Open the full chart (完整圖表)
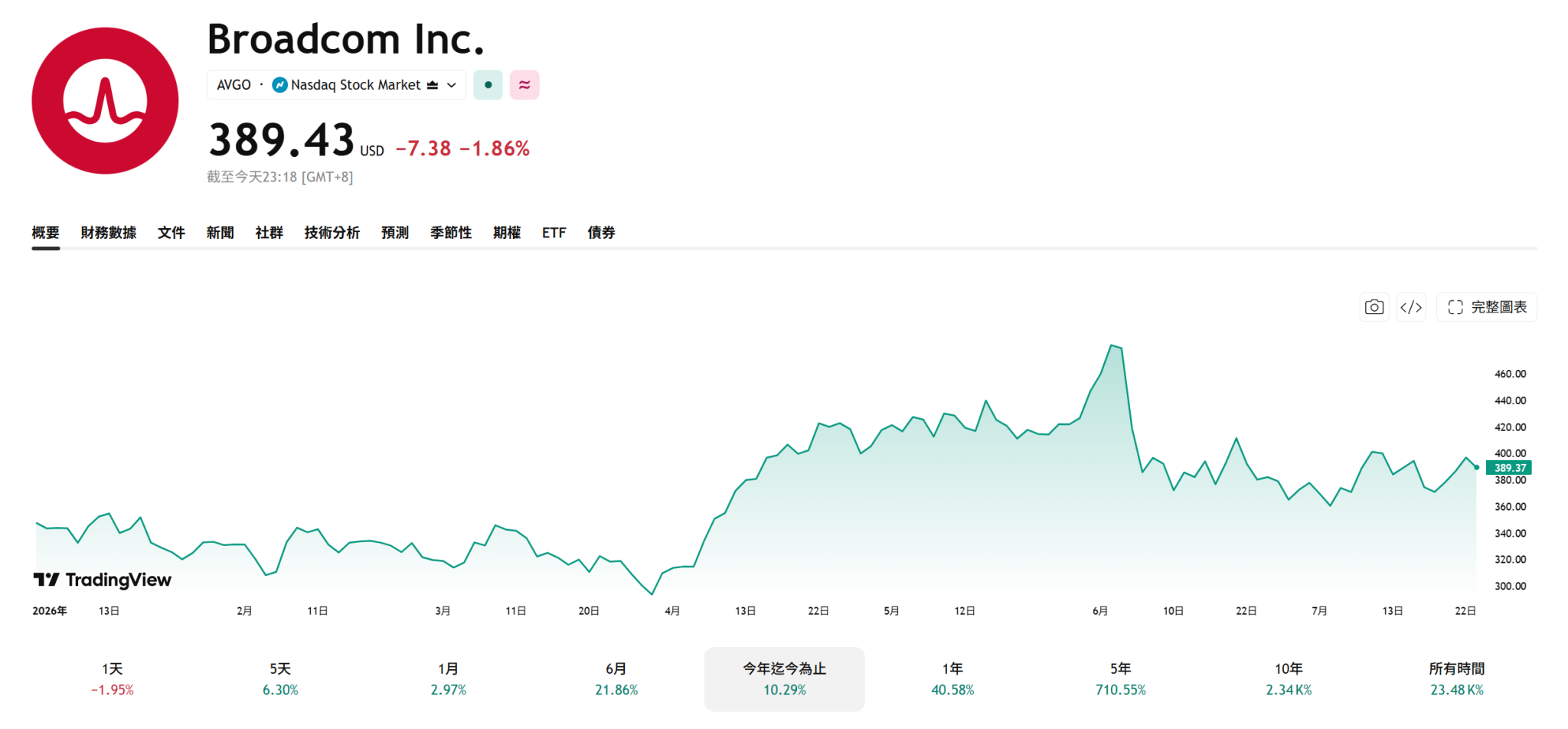1568x729 pixels. [1487, 307]
